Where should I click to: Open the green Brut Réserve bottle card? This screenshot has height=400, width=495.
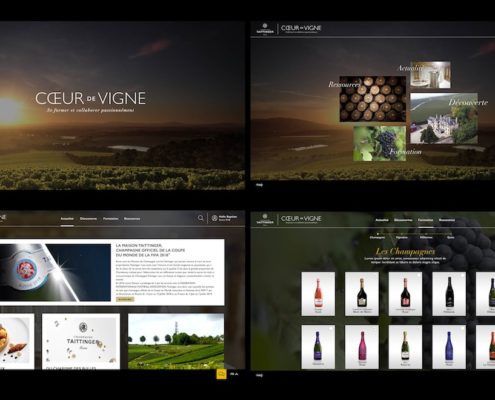pos(405,347)
